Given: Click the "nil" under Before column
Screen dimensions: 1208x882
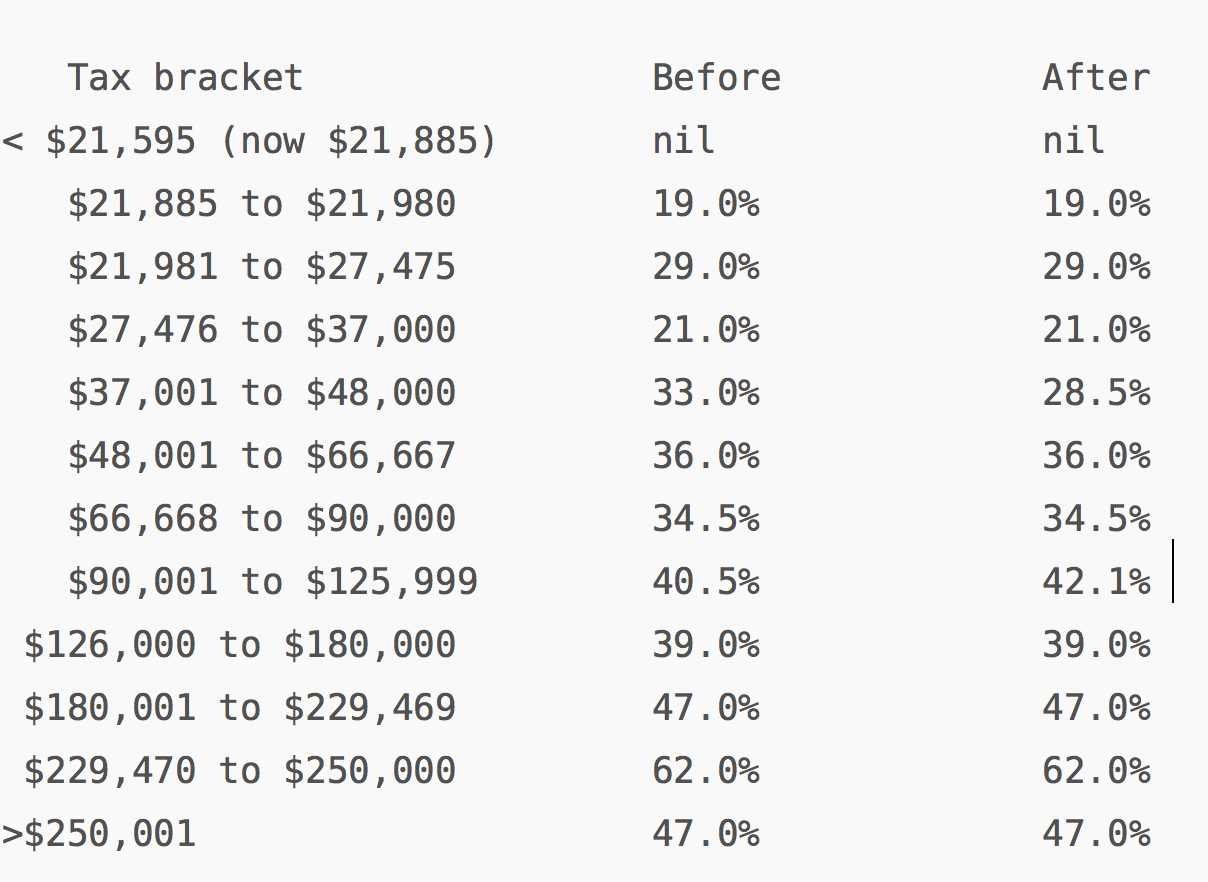Looking at the screenshot, I should tap(684, 141).
